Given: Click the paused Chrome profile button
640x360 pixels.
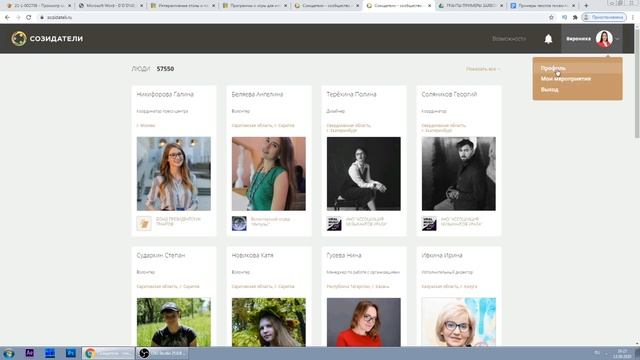Looking at the screenshot, I should pyautogui.click(x=604, y=18).
